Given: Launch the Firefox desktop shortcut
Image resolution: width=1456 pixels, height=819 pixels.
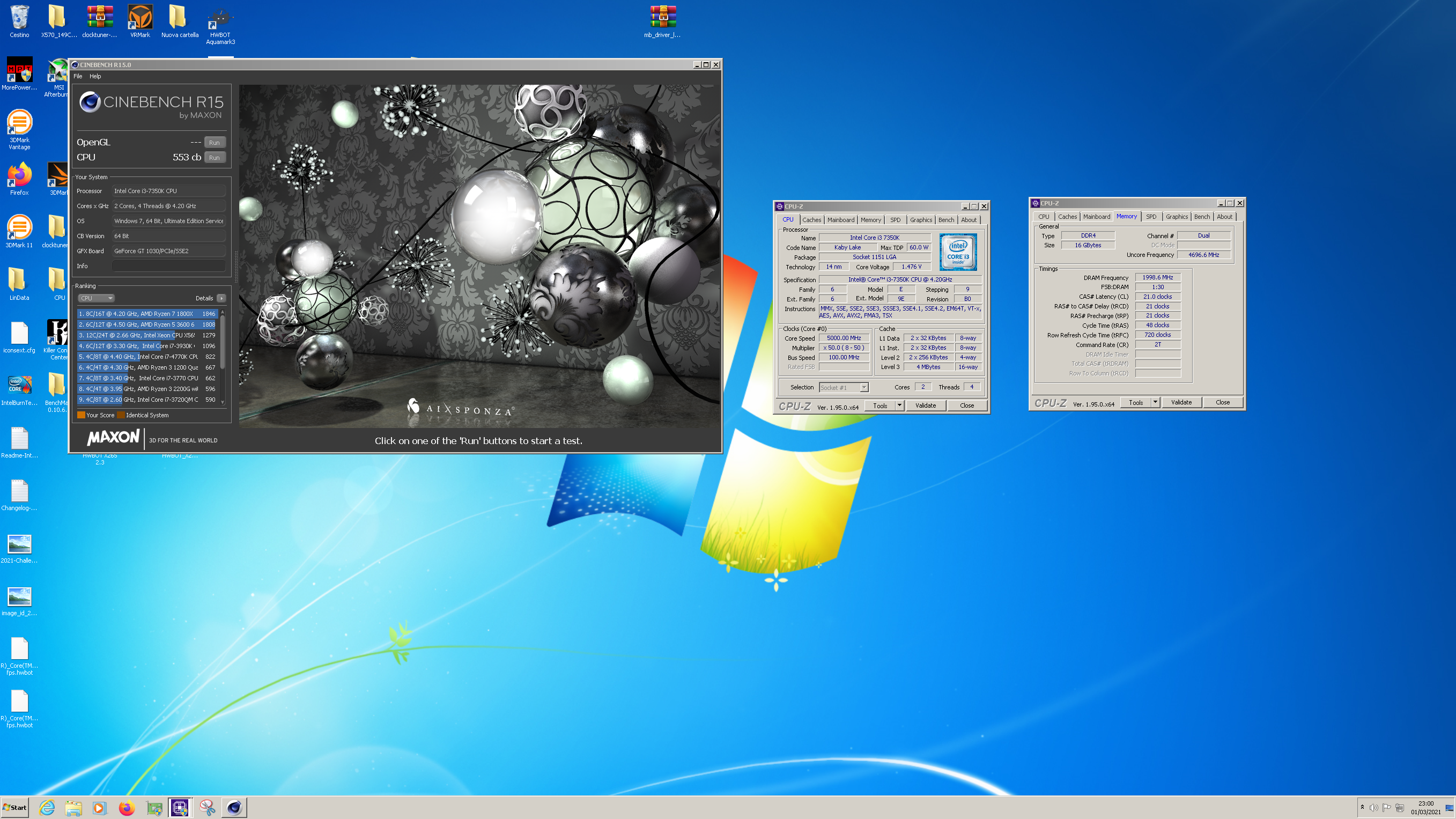Looking at the screenshot, I should (19, 179).
